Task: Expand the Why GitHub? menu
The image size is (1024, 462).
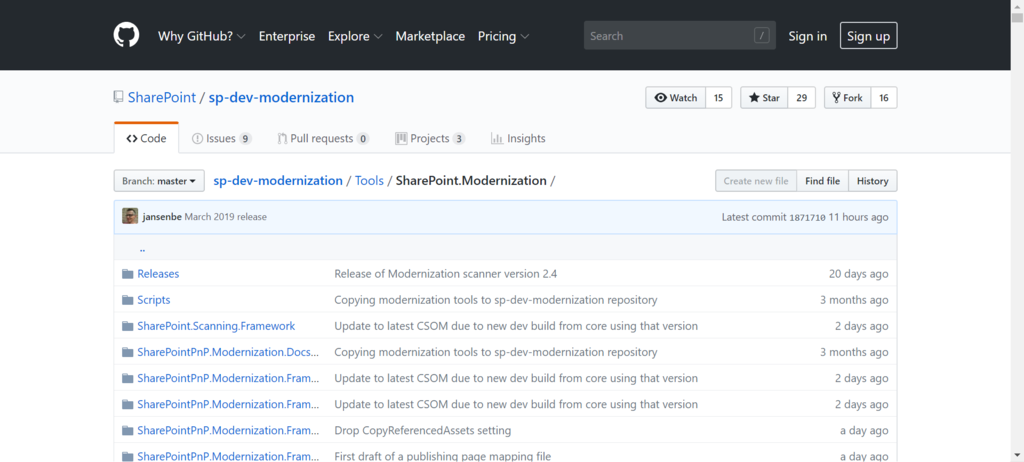Action: point(202,36)
